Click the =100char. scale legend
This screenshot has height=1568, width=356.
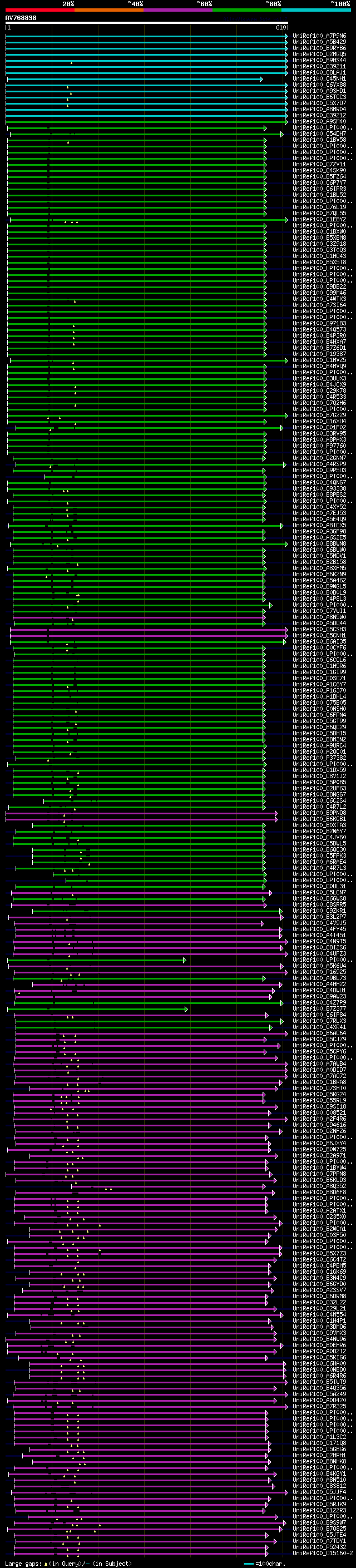[x=265, y=1563]
